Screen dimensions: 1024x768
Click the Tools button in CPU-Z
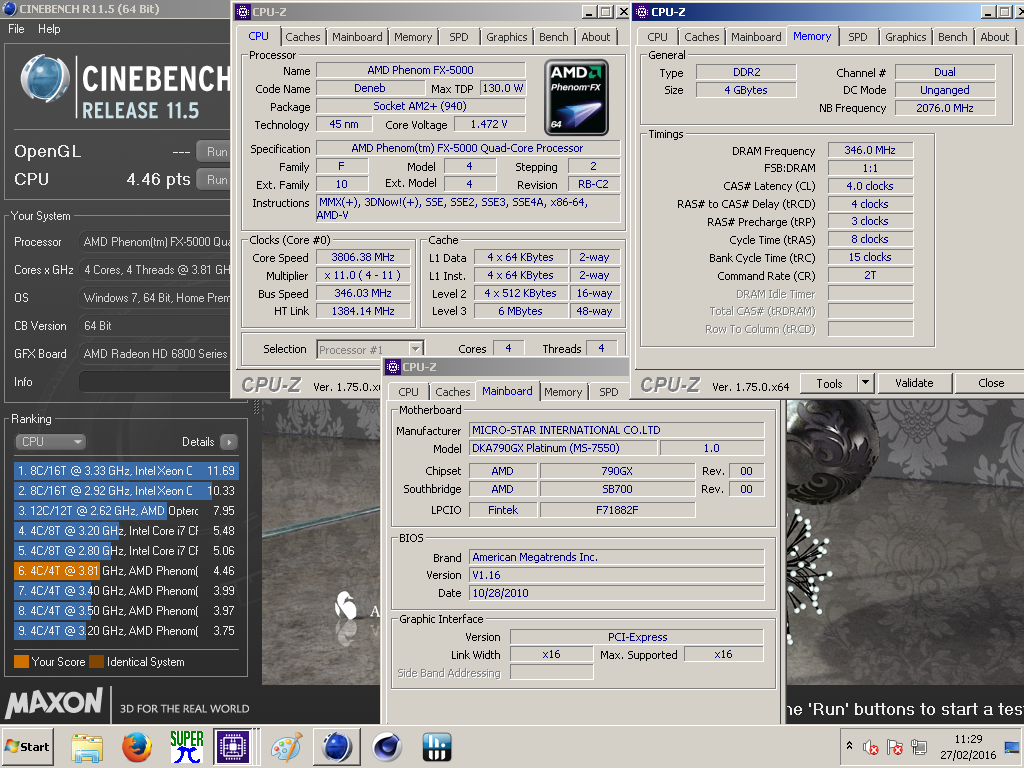click(x=829, y=383)
